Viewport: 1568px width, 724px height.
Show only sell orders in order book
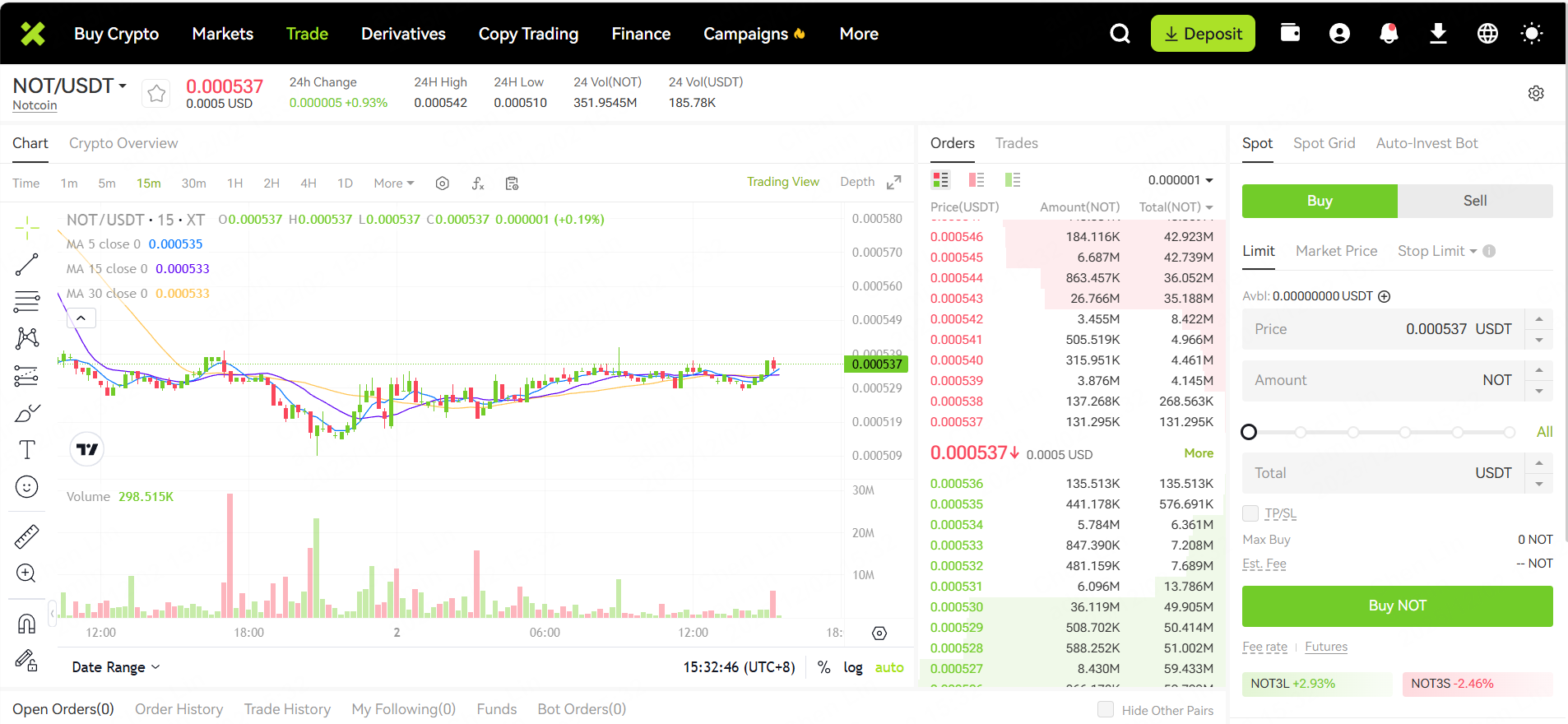(x=977, y=180)
